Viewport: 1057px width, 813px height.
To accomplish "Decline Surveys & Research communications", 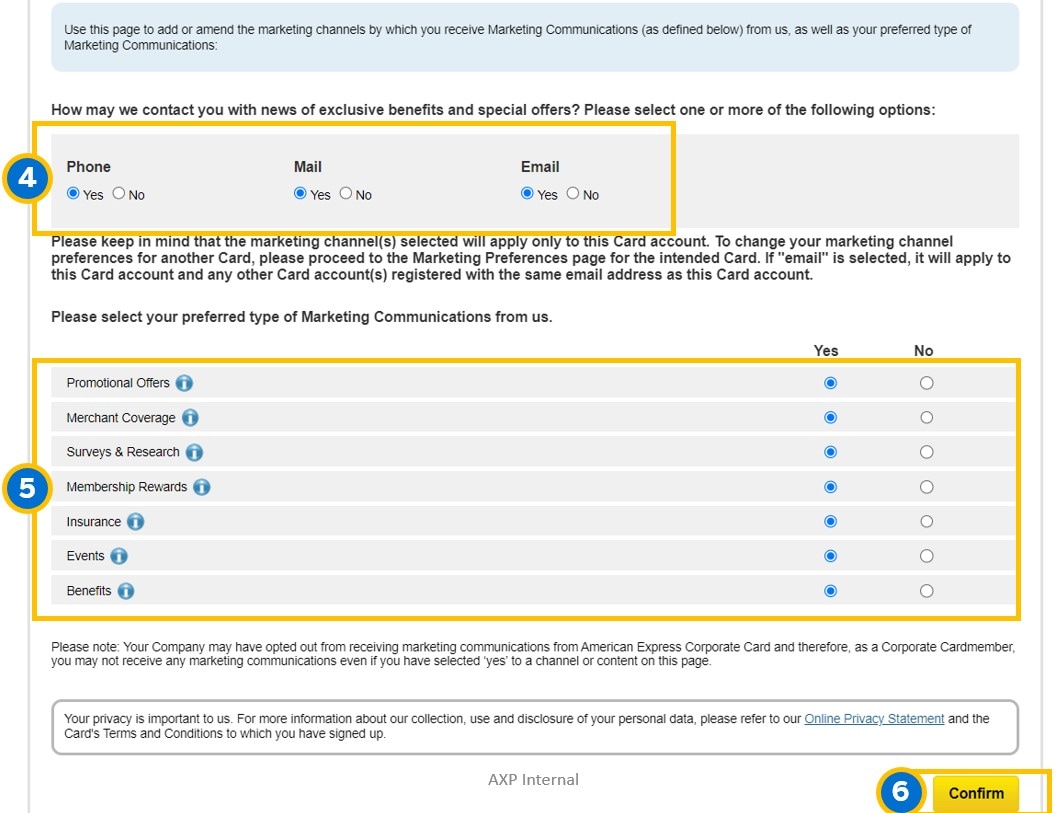I will click(926, 452).
